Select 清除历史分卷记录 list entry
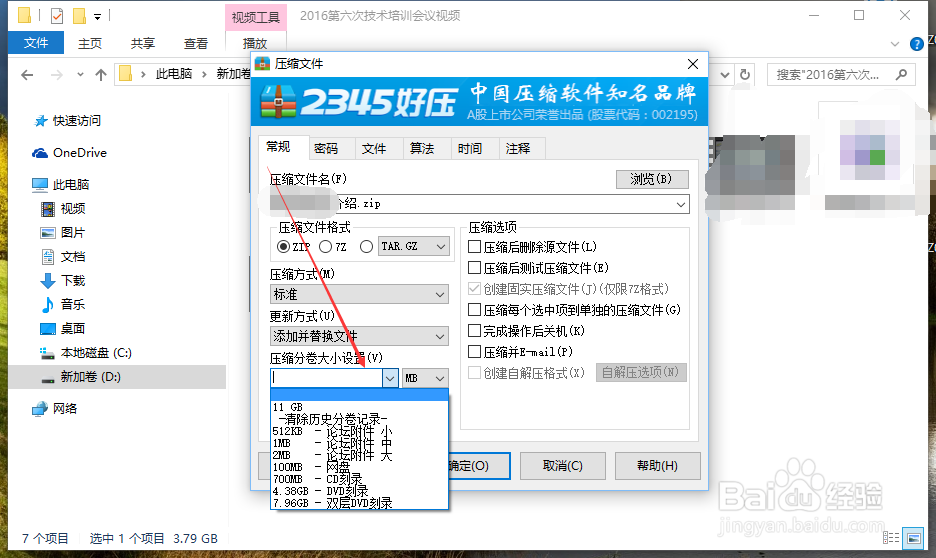936x558 pixels. [x=359, y=420]
